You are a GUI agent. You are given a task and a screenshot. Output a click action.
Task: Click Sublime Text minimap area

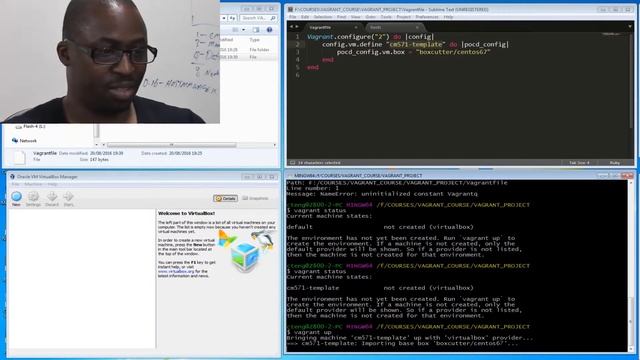[611, 34]
